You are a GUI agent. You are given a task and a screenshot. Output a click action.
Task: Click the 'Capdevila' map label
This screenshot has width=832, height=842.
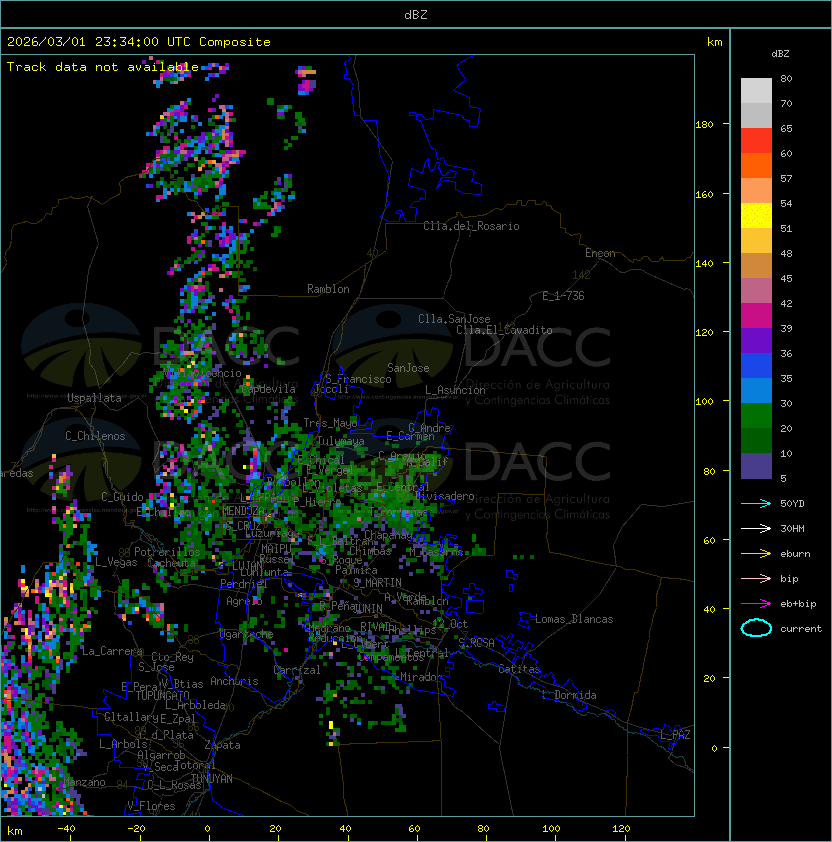(x=269, y=389)
